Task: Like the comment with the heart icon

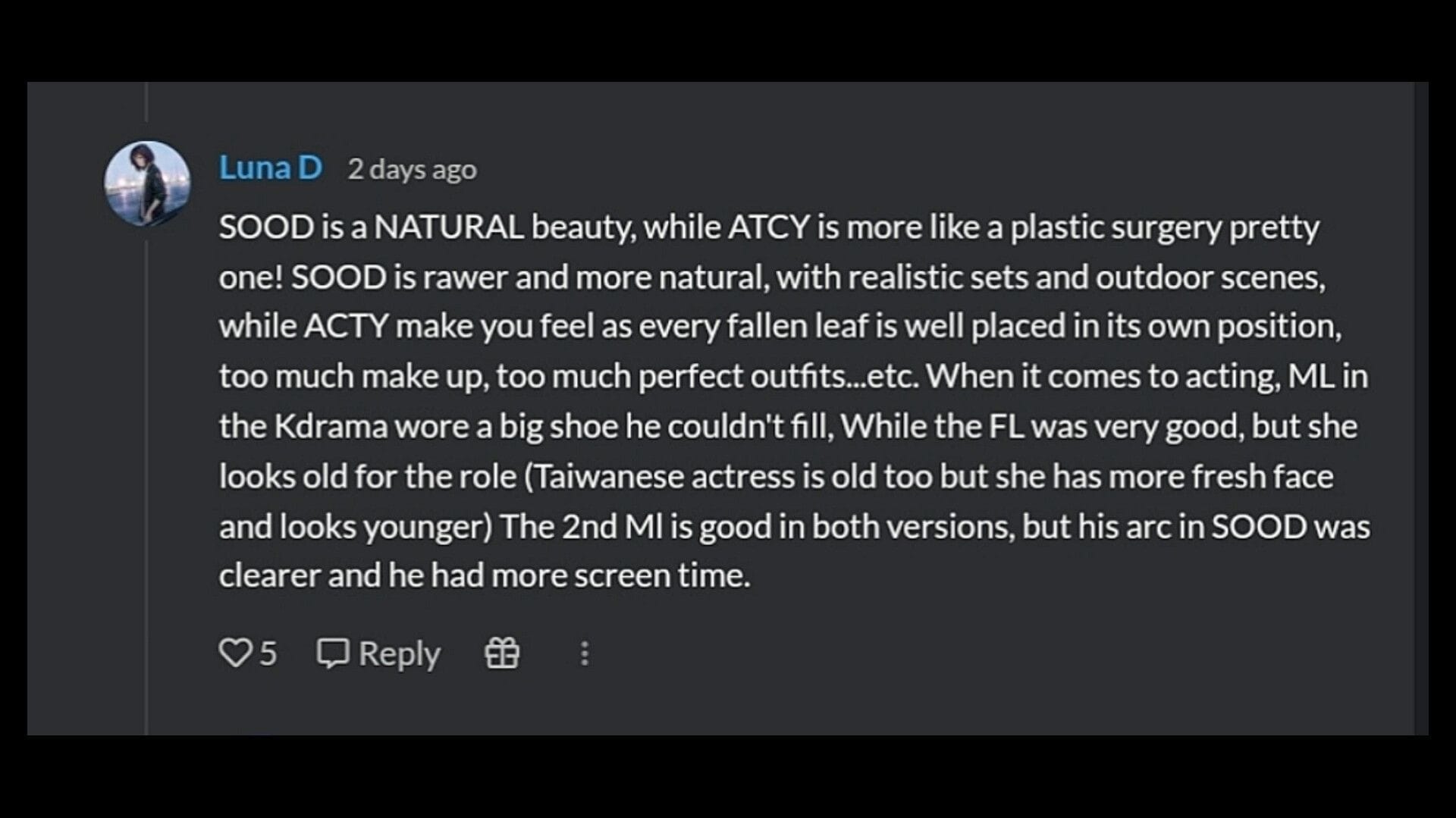Action: tap(234, 653)
